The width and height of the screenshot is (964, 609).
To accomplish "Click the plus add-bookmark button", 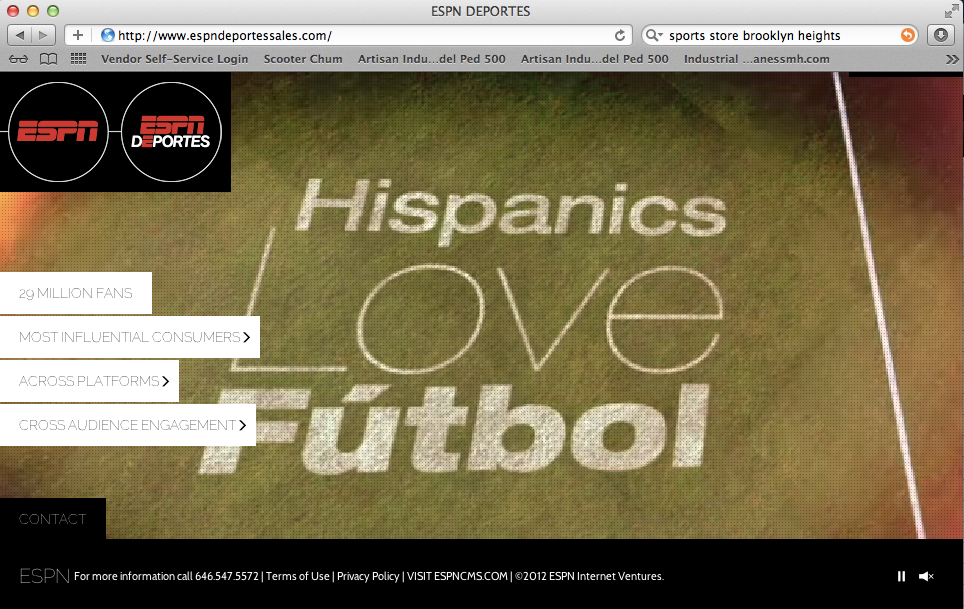I will (x=77, y=35).
